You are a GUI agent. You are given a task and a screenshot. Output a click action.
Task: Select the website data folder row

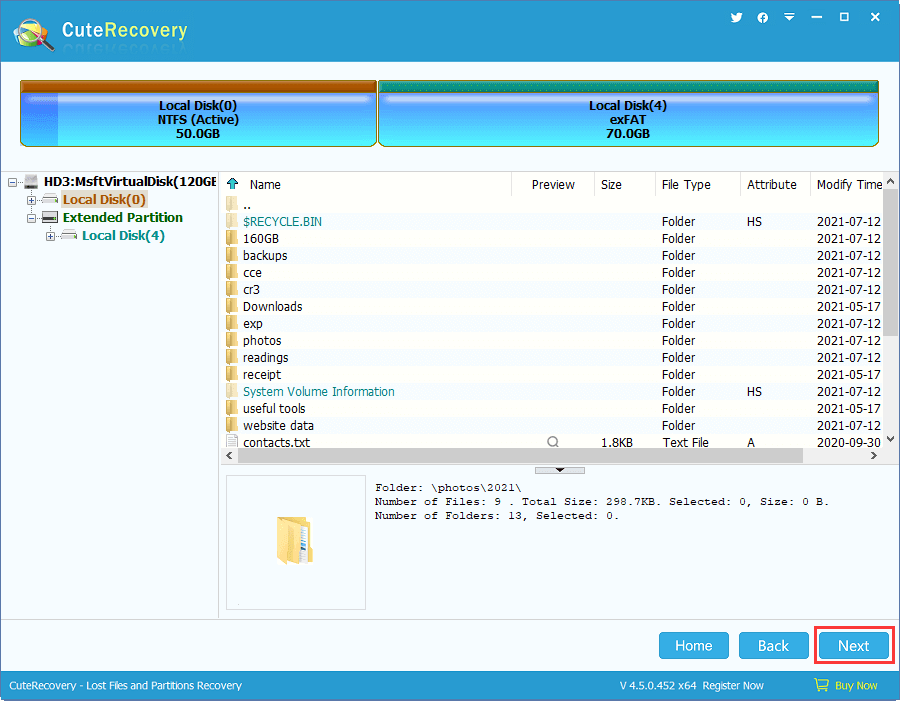pyautogui.click(x=553, y=425)
